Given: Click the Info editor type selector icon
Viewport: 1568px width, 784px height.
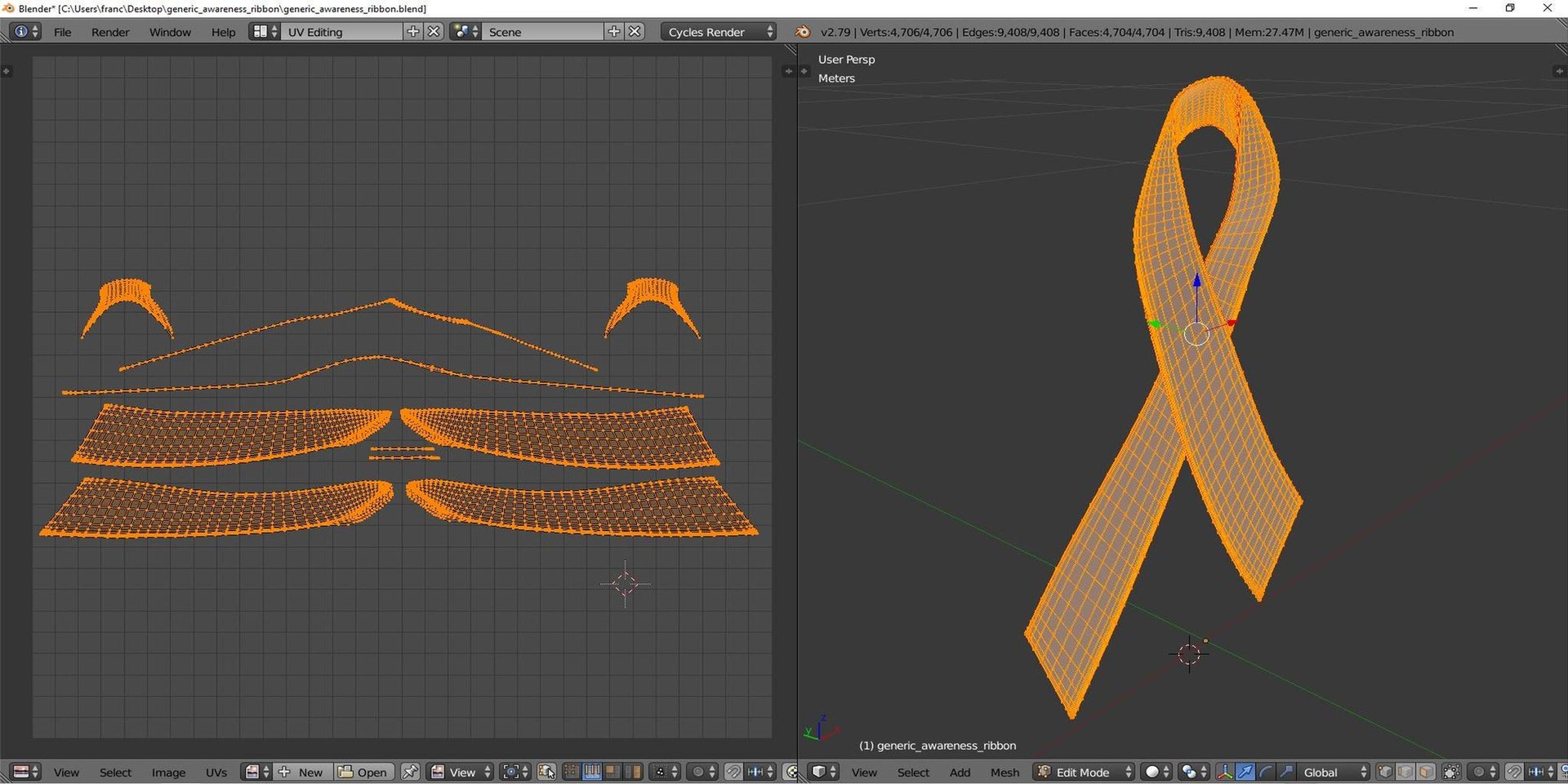Looking at the screenshot, I should pyautogui.click(x=25, y=32).
